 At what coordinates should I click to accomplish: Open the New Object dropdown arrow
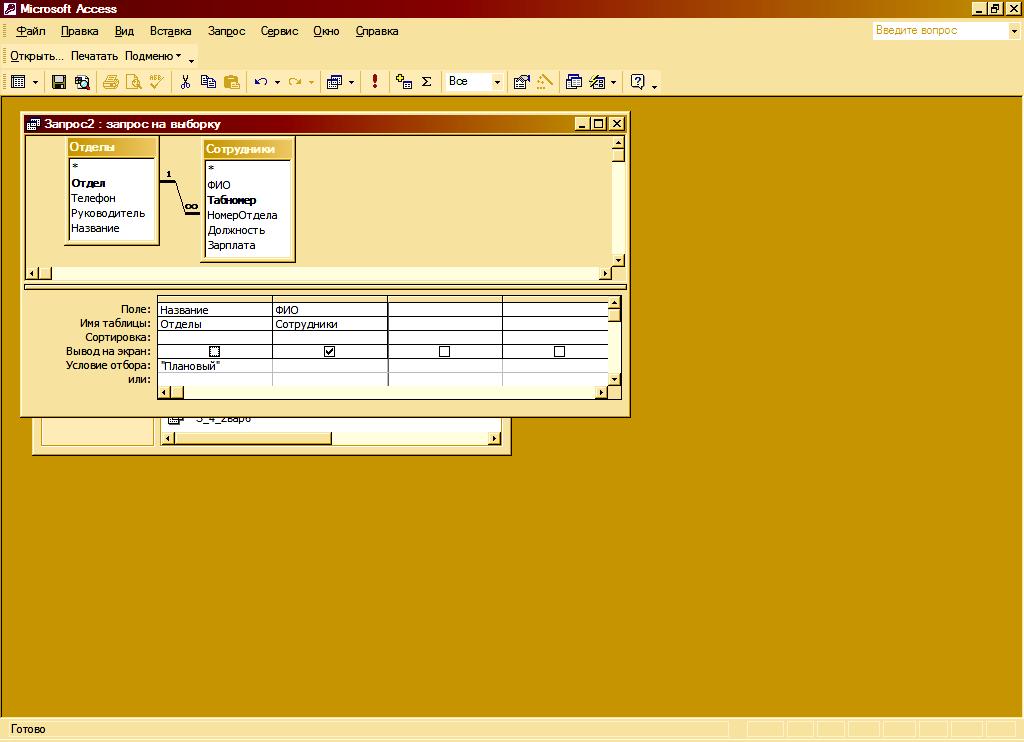click(x=613, y=82)
